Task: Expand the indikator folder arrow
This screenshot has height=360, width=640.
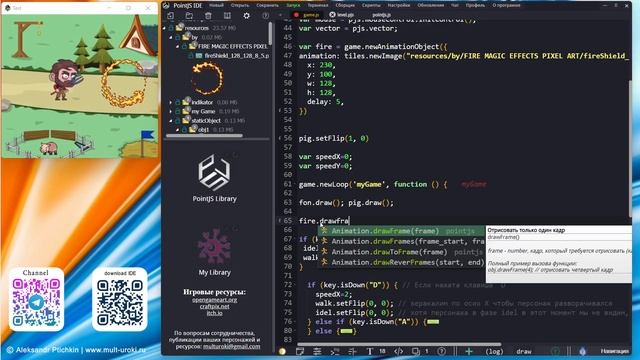Action: click(171, 102)
